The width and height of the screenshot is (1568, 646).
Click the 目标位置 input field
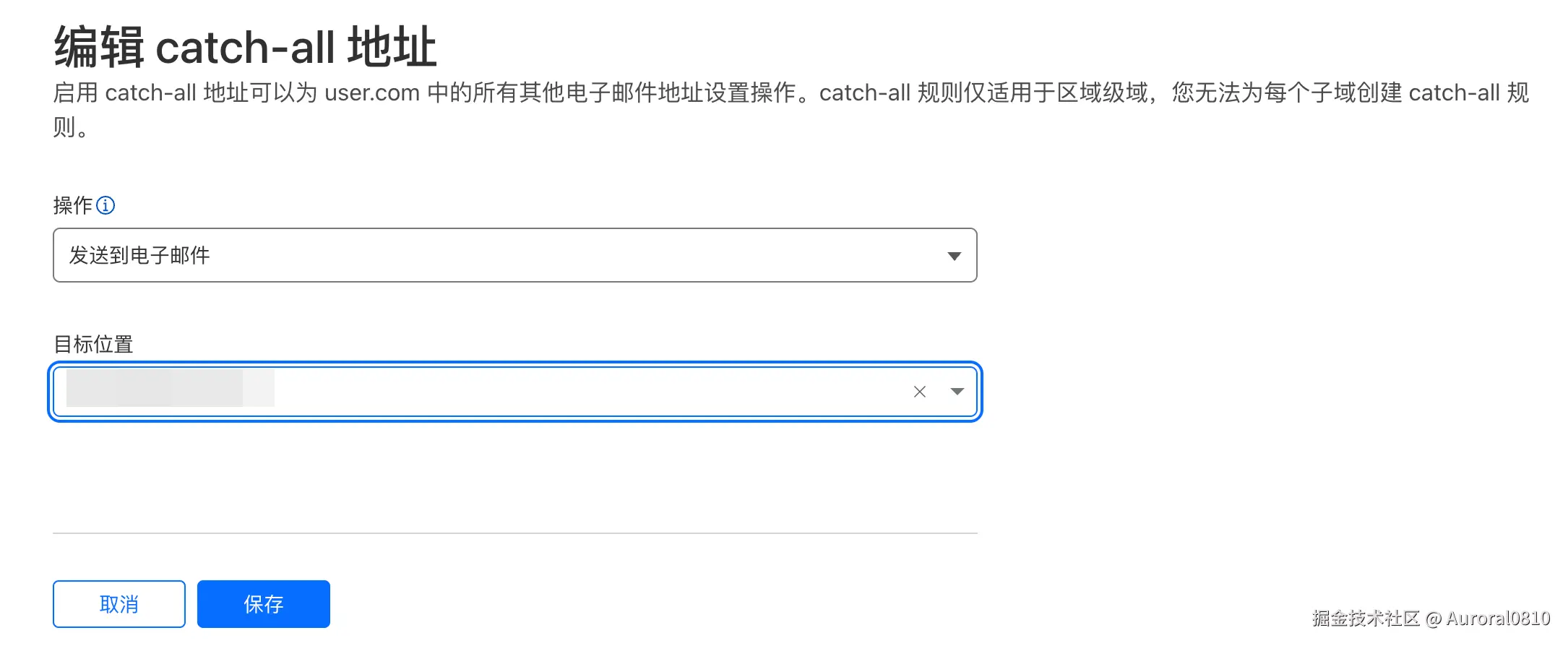(x=506, y=391)
